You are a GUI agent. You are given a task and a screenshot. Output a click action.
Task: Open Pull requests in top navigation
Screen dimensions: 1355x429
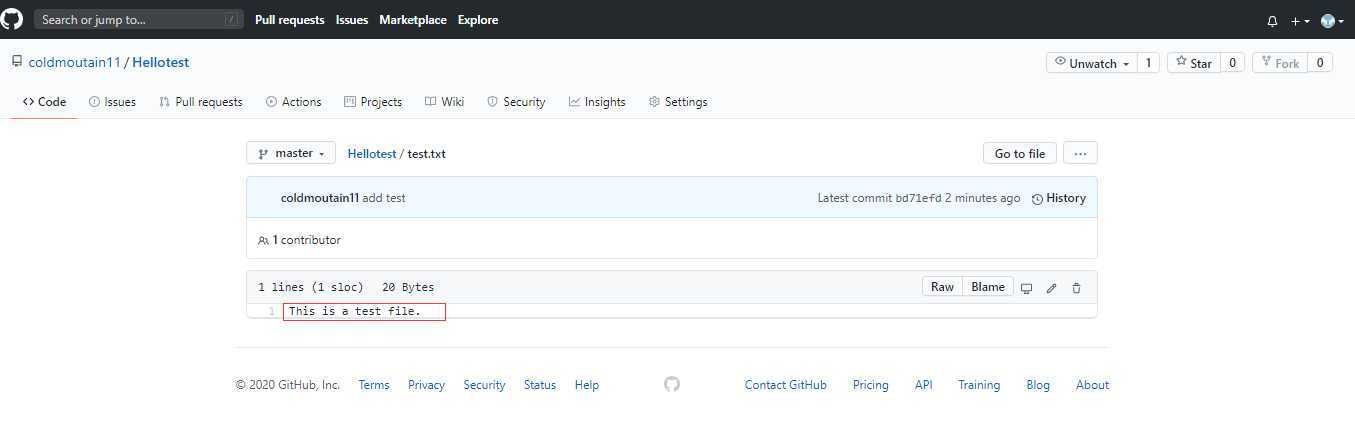click(289, 20)
